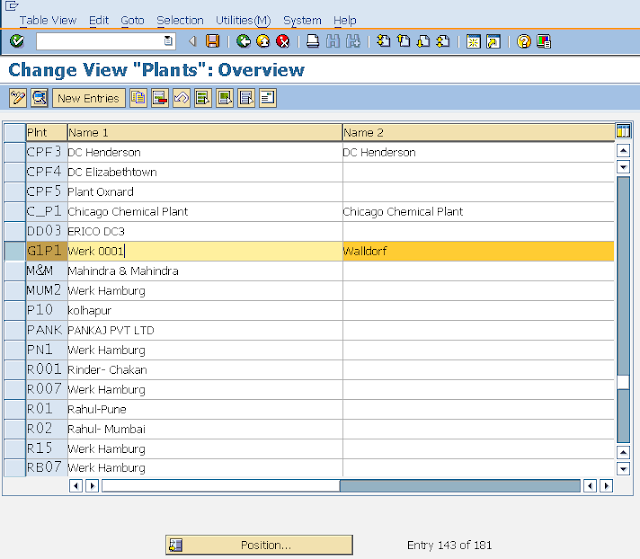Click the table configuration icon beside Name 2
The width and height of the screenshot is (640, 559).
[x=623, y=131]
